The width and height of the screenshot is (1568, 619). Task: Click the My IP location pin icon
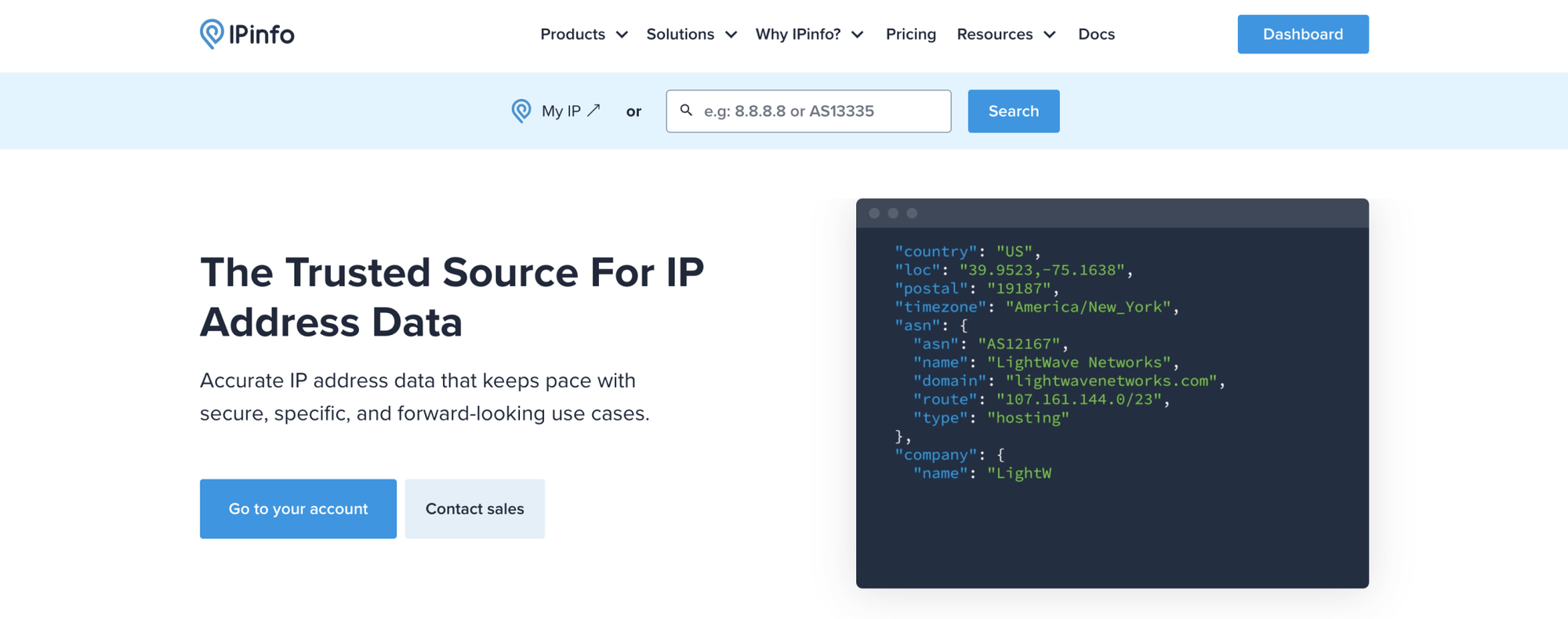(x=521, y=111)
